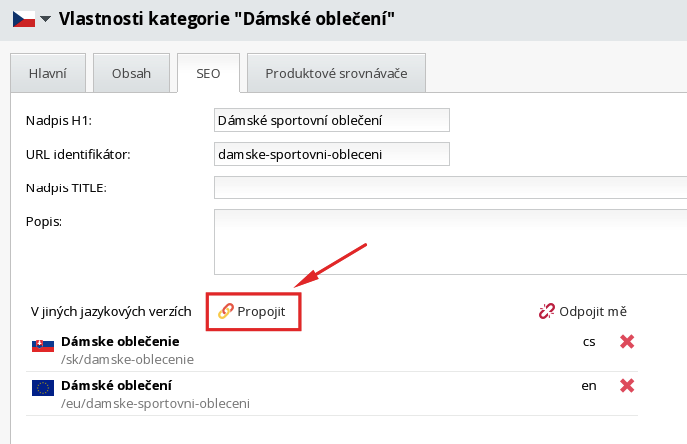
Task: Click the Nadpis H1 input field
Action: point(332,120)
